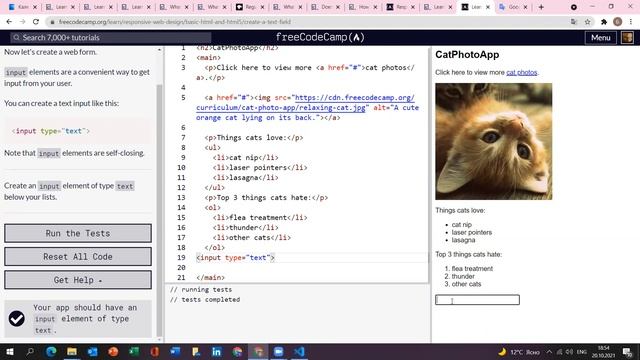
Task: Open Outlook from the taskbar
Action: coord(93,351)
